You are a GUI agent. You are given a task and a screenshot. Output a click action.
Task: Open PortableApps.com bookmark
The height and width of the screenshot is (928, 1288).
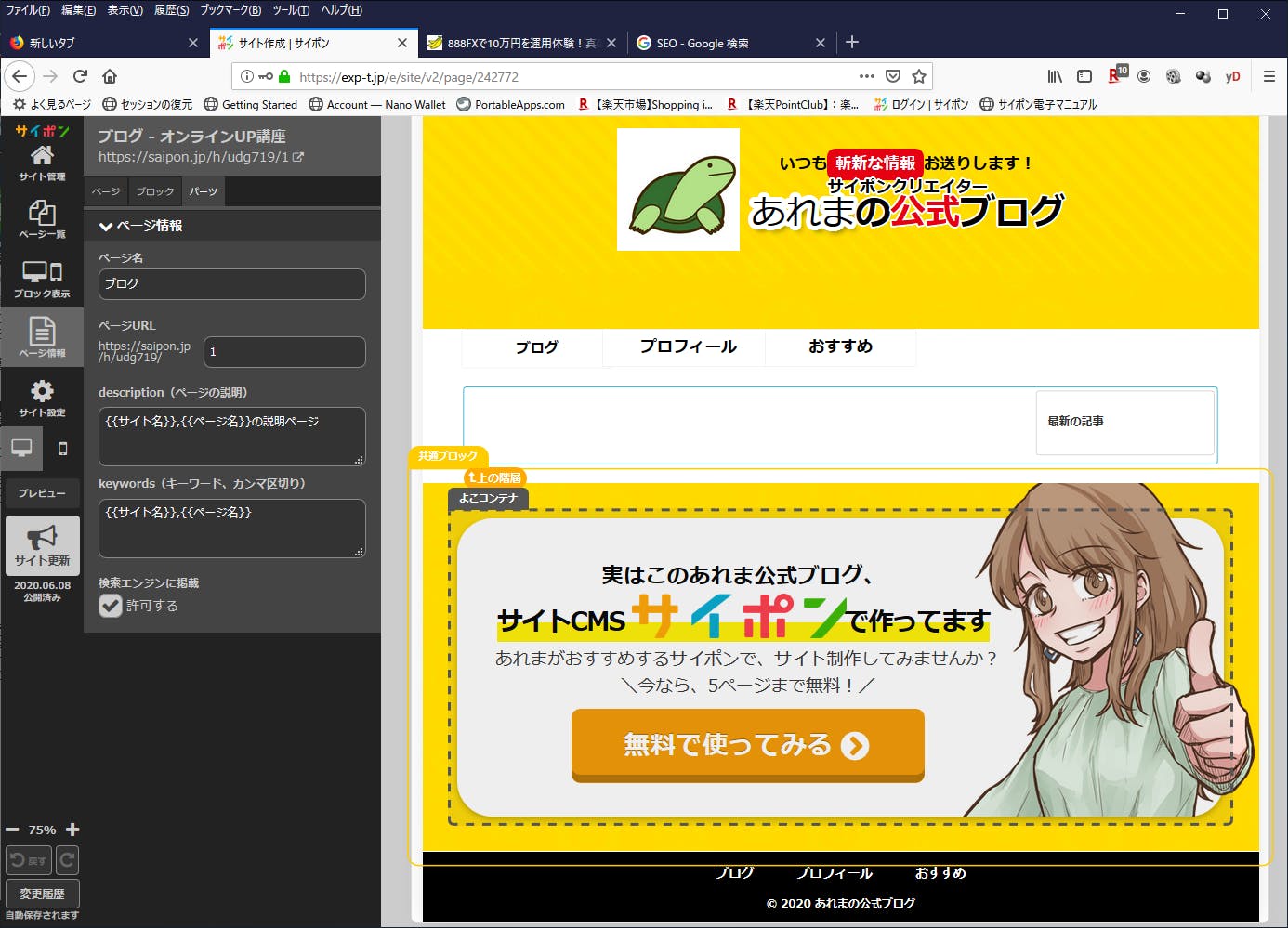tap(510, 105)
